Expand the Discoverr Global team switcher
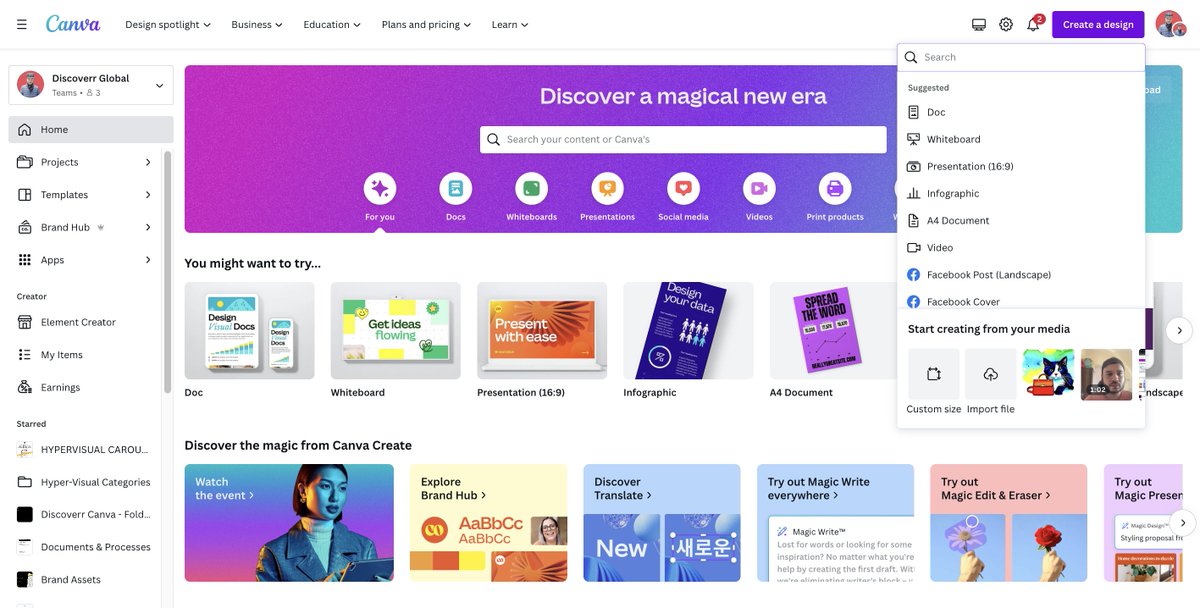Screen dimensions: 1200x608 point(91,85)
